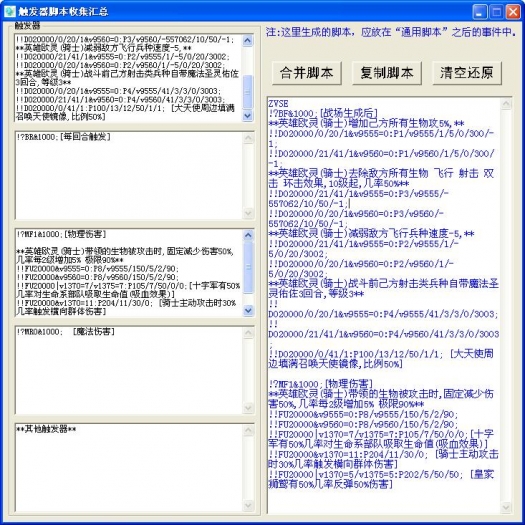Click the scrollbar thumb in the first trigger box
This screenshot has width=525, height=525.
point(248,92)
